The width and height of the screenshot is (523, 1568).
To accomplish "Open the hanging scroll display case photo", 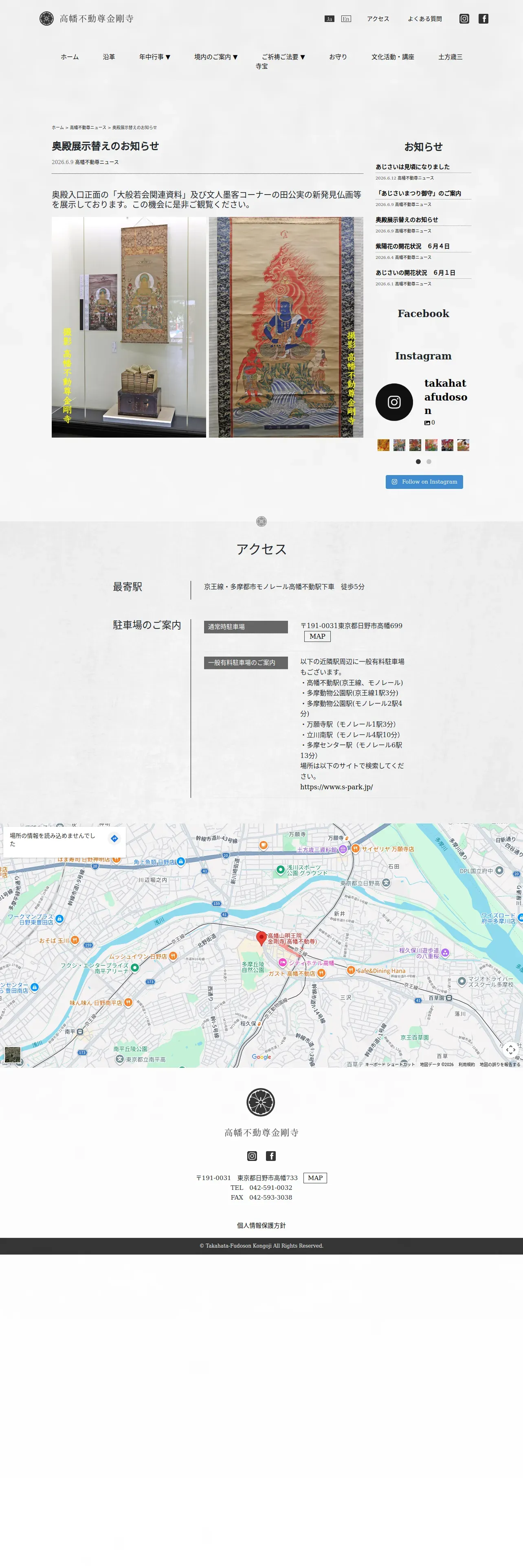I will click(x=129, y=327).
